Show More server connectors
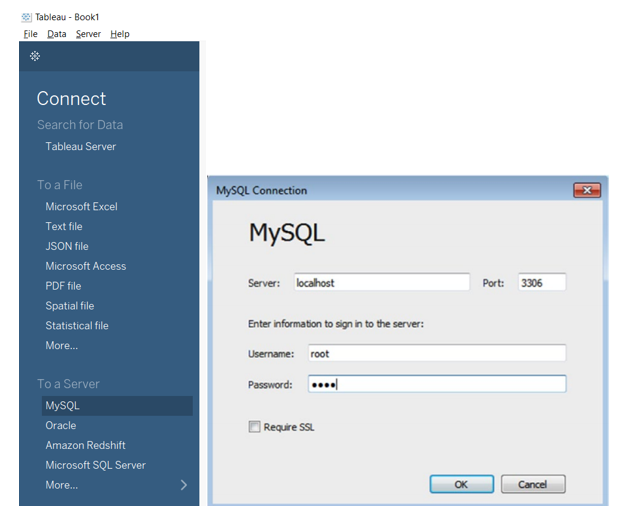 pyautogui.click(x=62, y=485)
